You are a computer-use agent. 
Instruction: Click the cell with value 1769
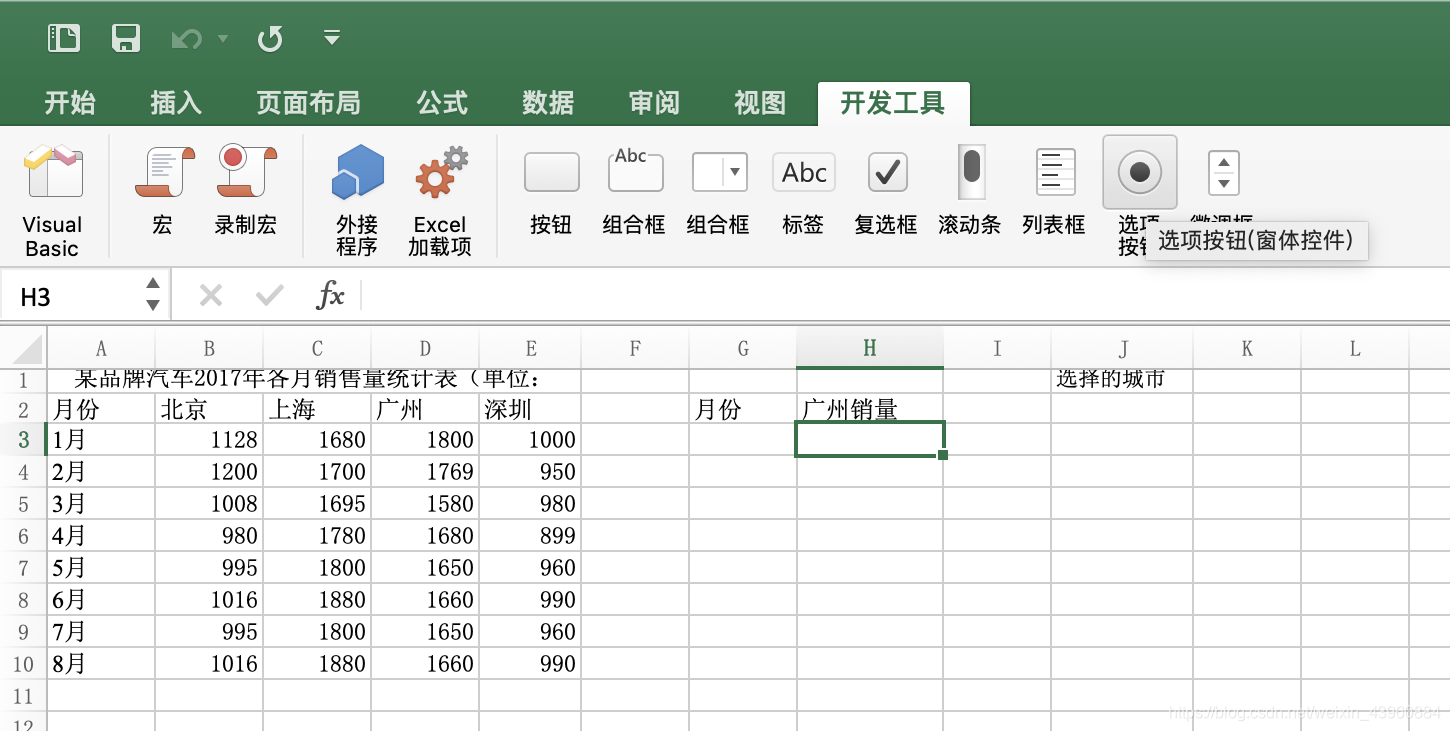click(425, 472)
